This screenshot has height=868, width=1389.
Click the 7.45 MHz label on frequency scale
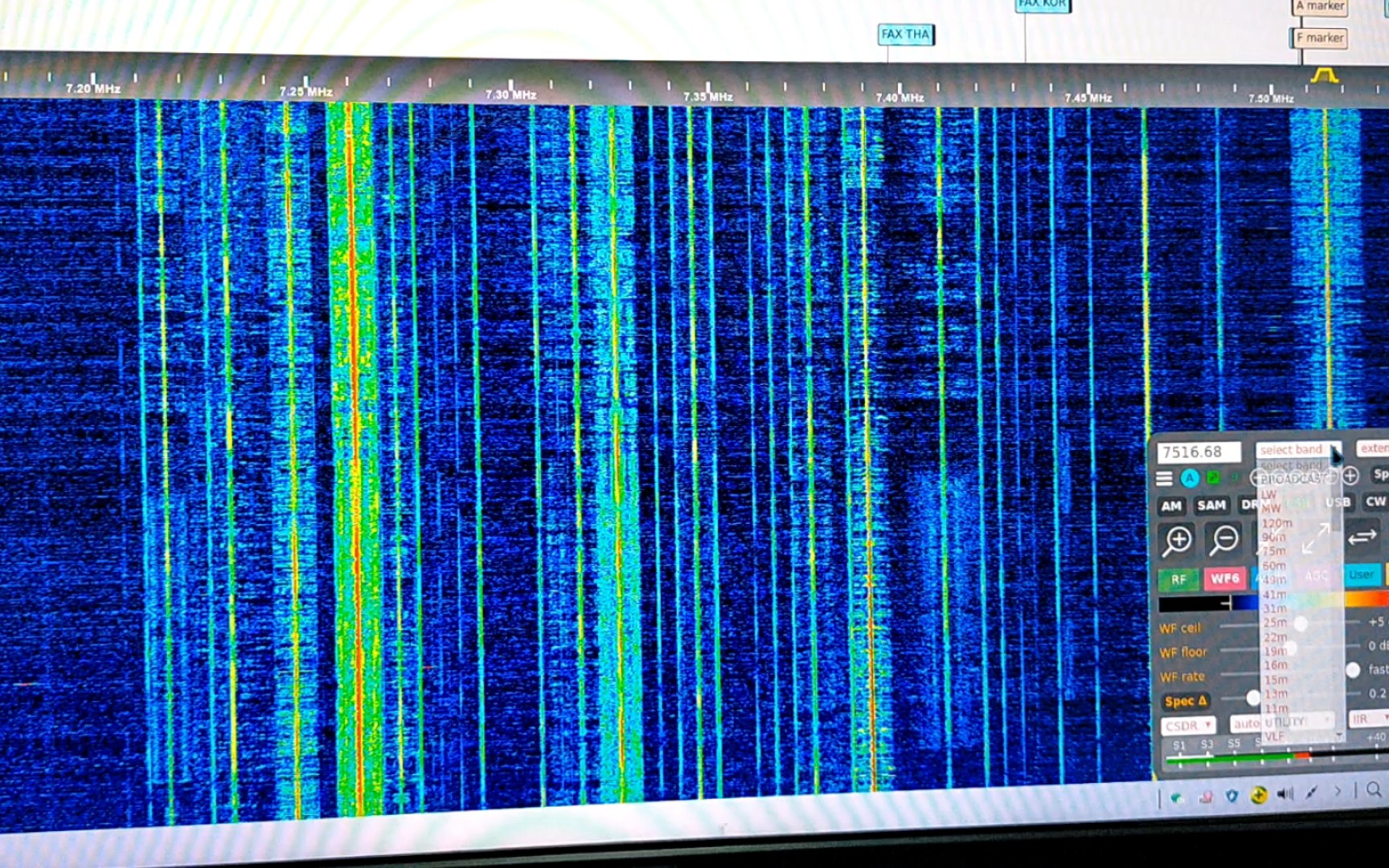click(1088, 98)
